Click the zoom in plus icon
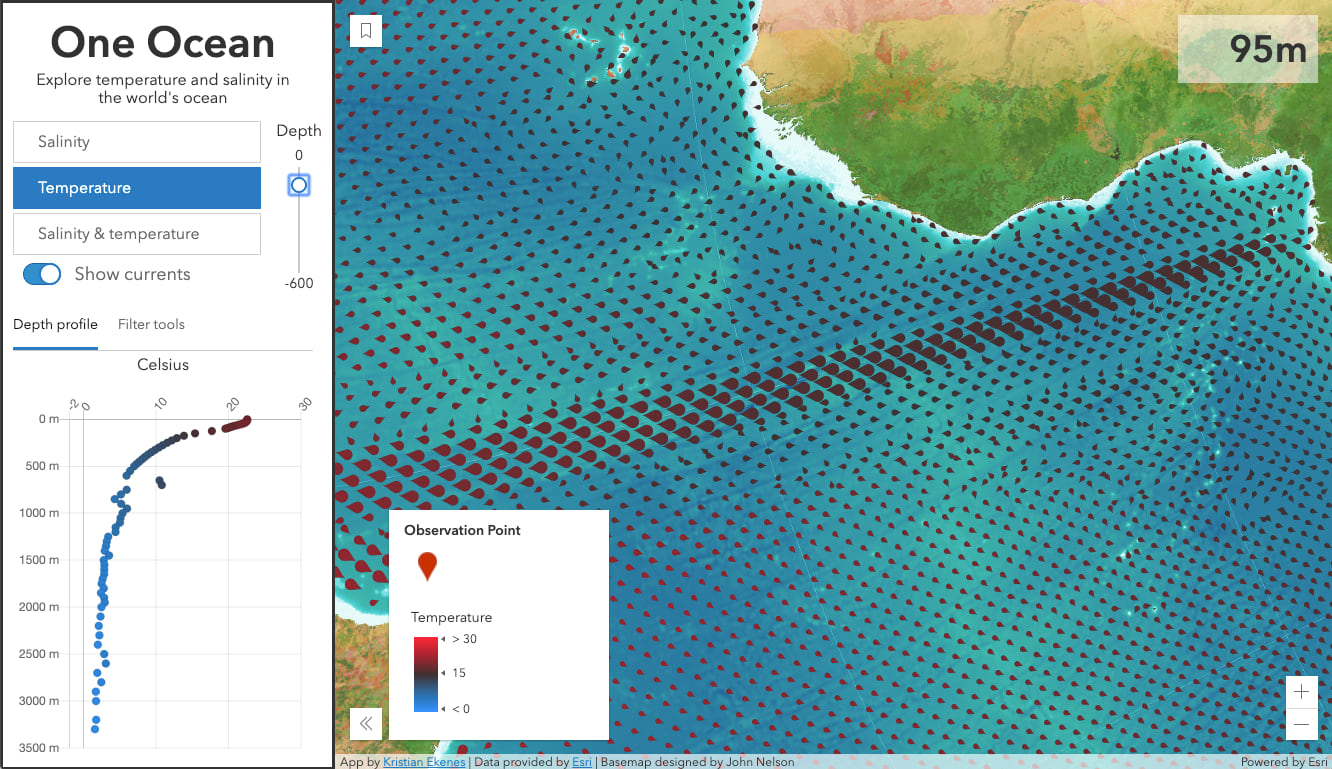 (1301, 691)
